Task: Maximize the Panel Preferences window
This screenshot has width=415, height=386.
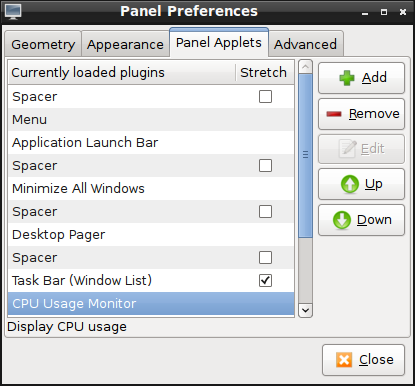Action: [384, 12]
